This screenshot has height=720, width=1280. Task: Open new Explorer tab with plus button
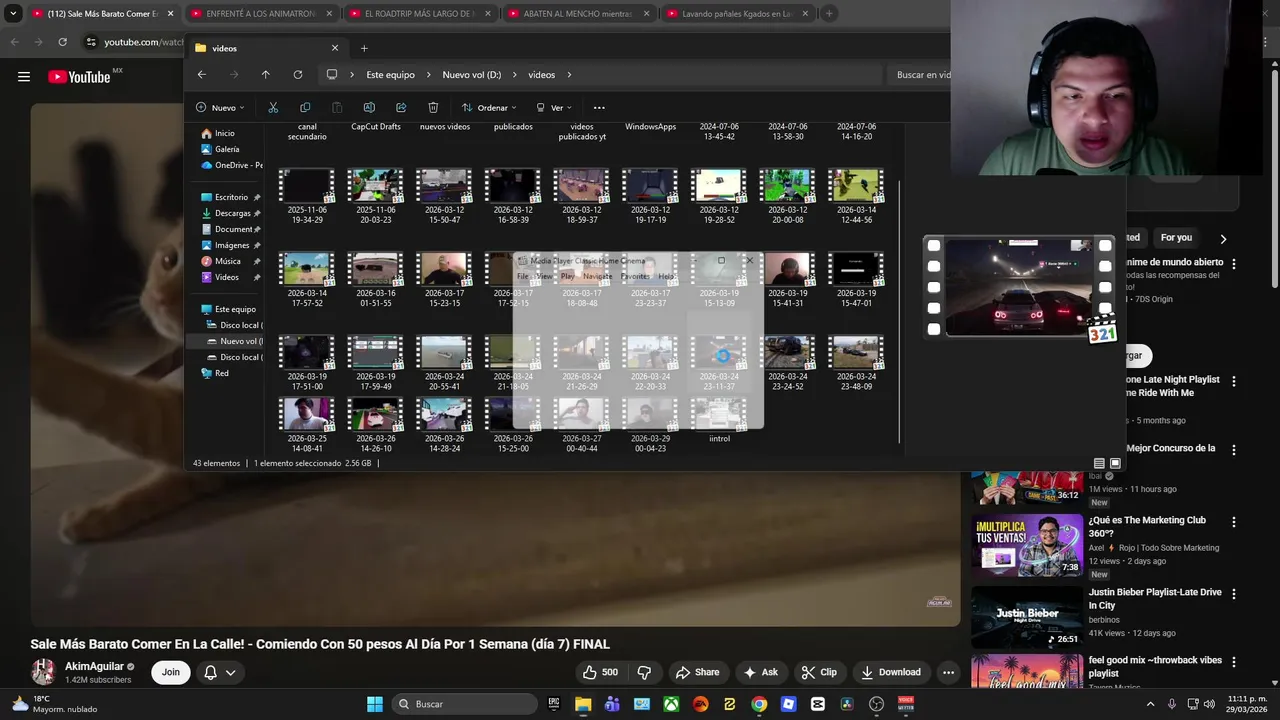(364, 48)
